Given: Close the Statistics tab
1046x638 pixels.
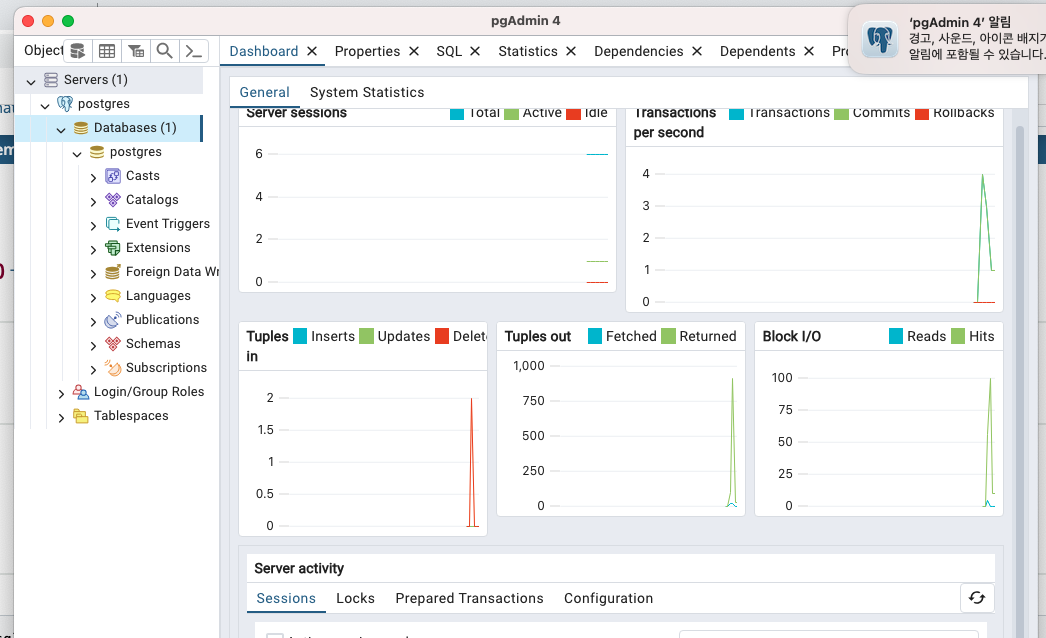Looking at the screenshot, I should click(571, 51).
